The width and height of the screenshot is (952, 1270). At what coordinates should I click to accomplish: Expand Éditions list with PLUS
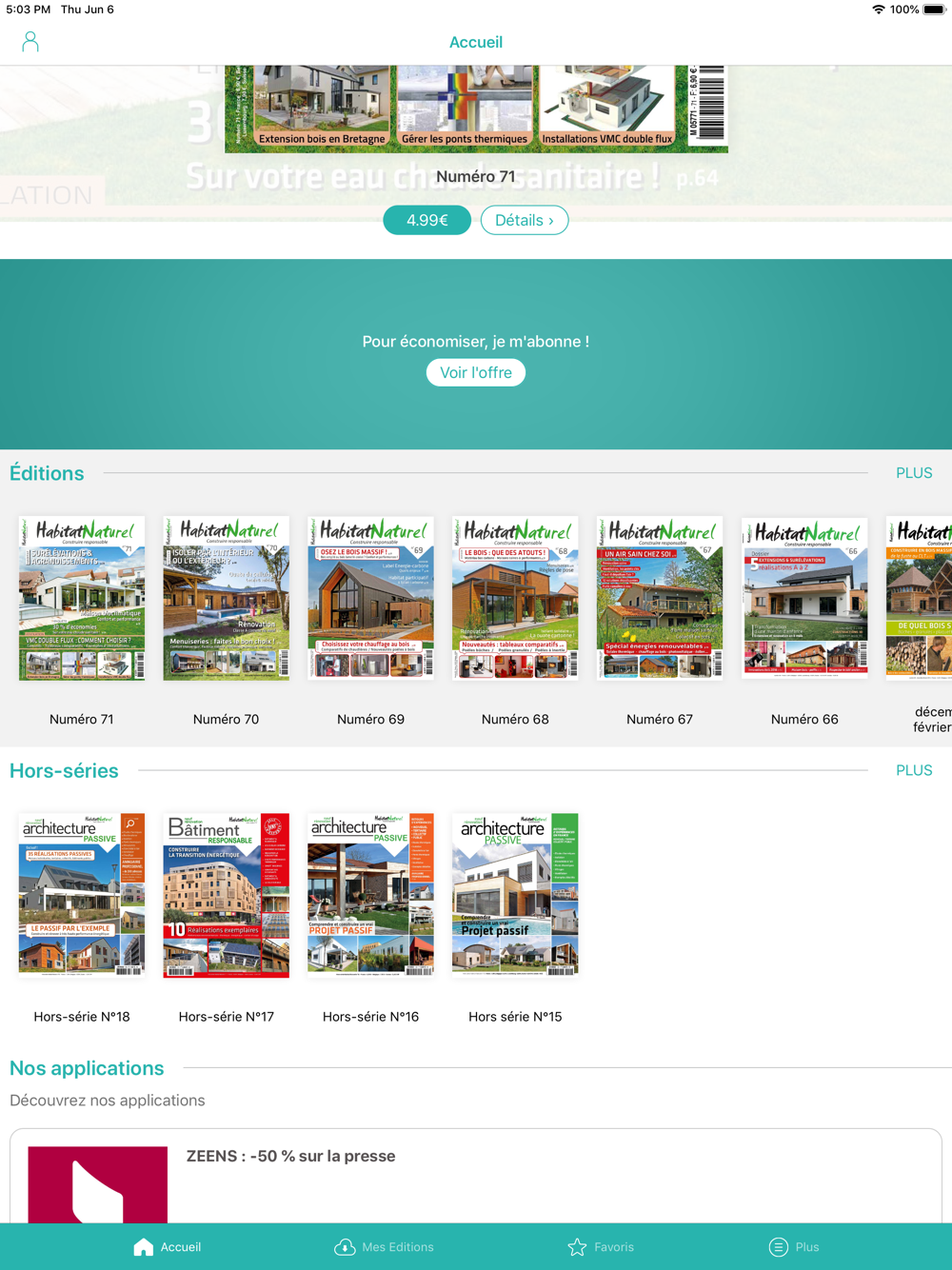[913, 473]
